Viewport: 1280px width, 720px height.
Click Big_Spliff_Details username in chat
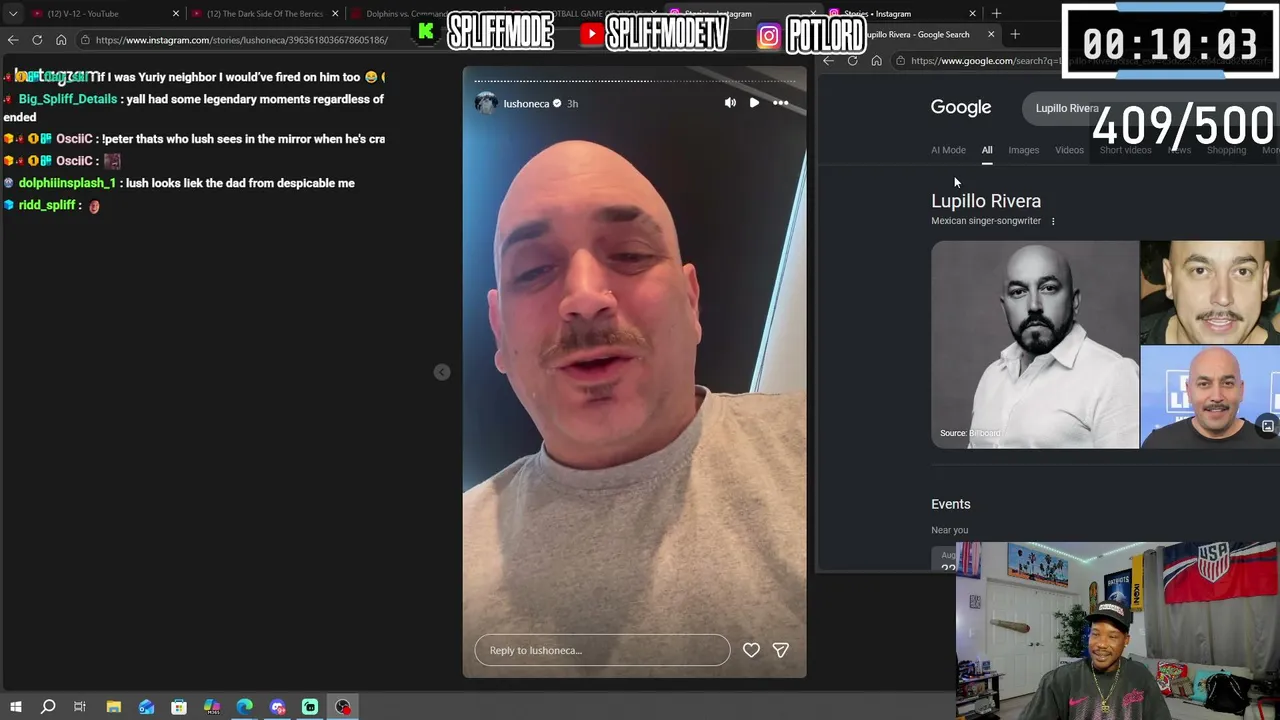click(67, 99)
